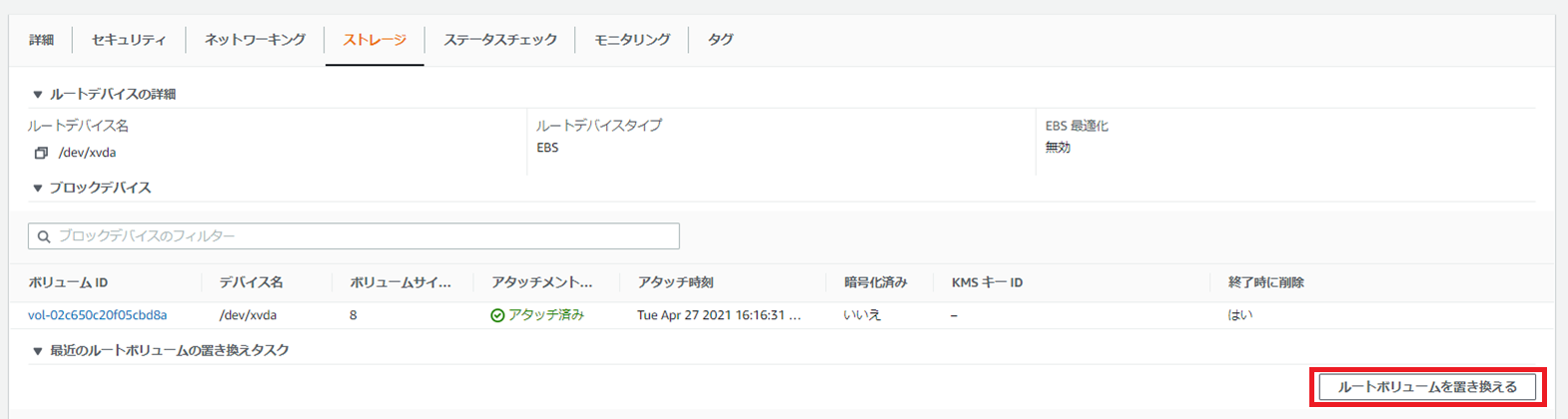The image size is (1568, 419).
Task: Click the search magnifier icon in filter box
Action: tap(44, 236)
